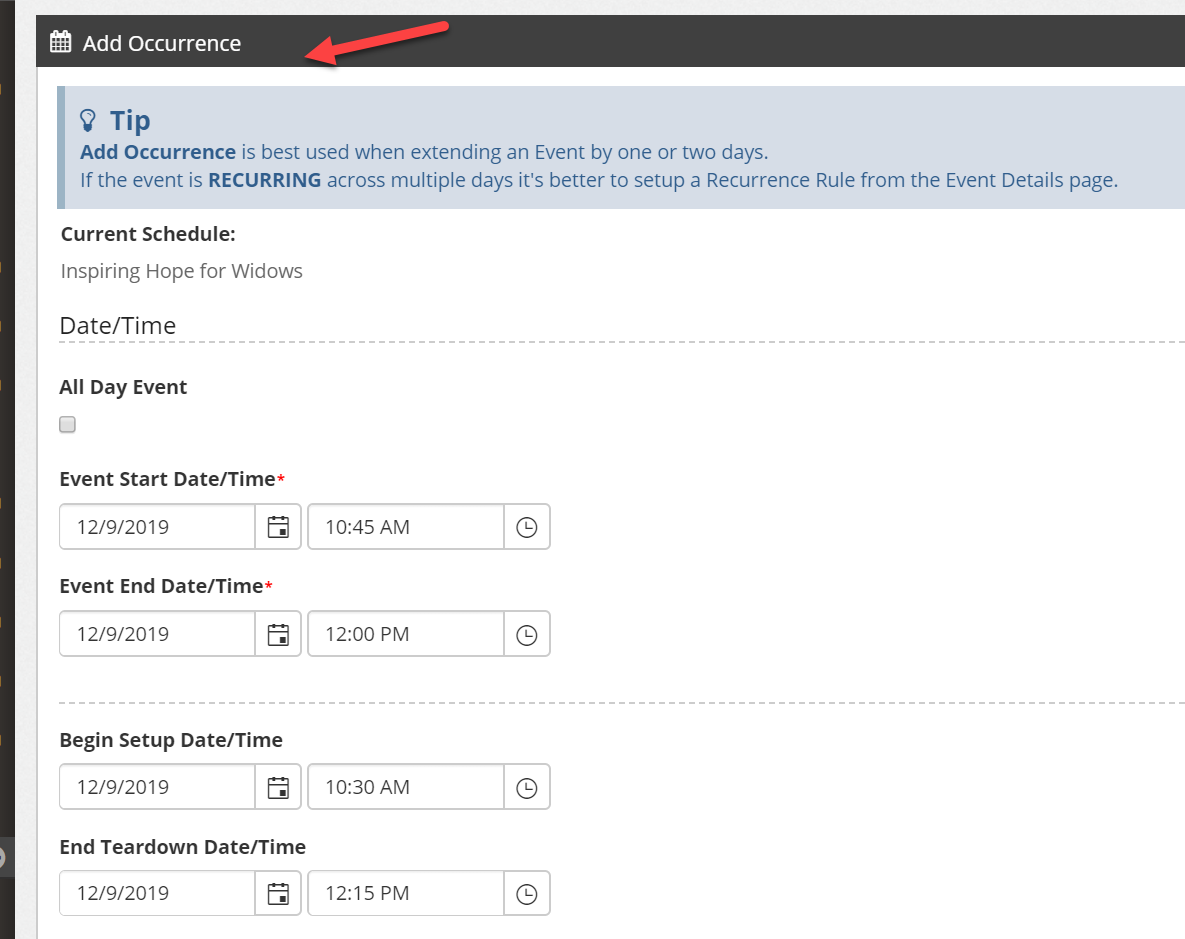Screen dimensions: 1185x939
Task: Click the 'Tip' heading text
Action: [130, 121]
